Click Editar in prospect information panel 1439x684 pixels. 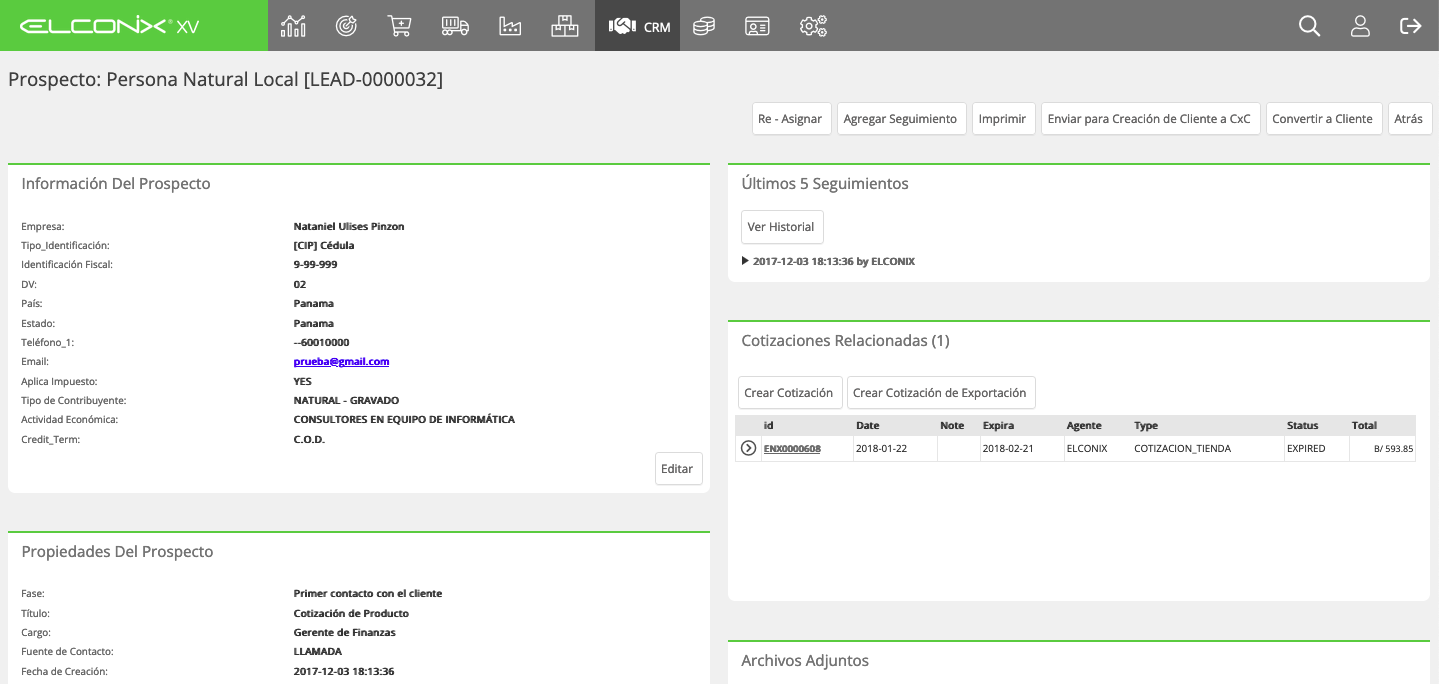point(678,469)
